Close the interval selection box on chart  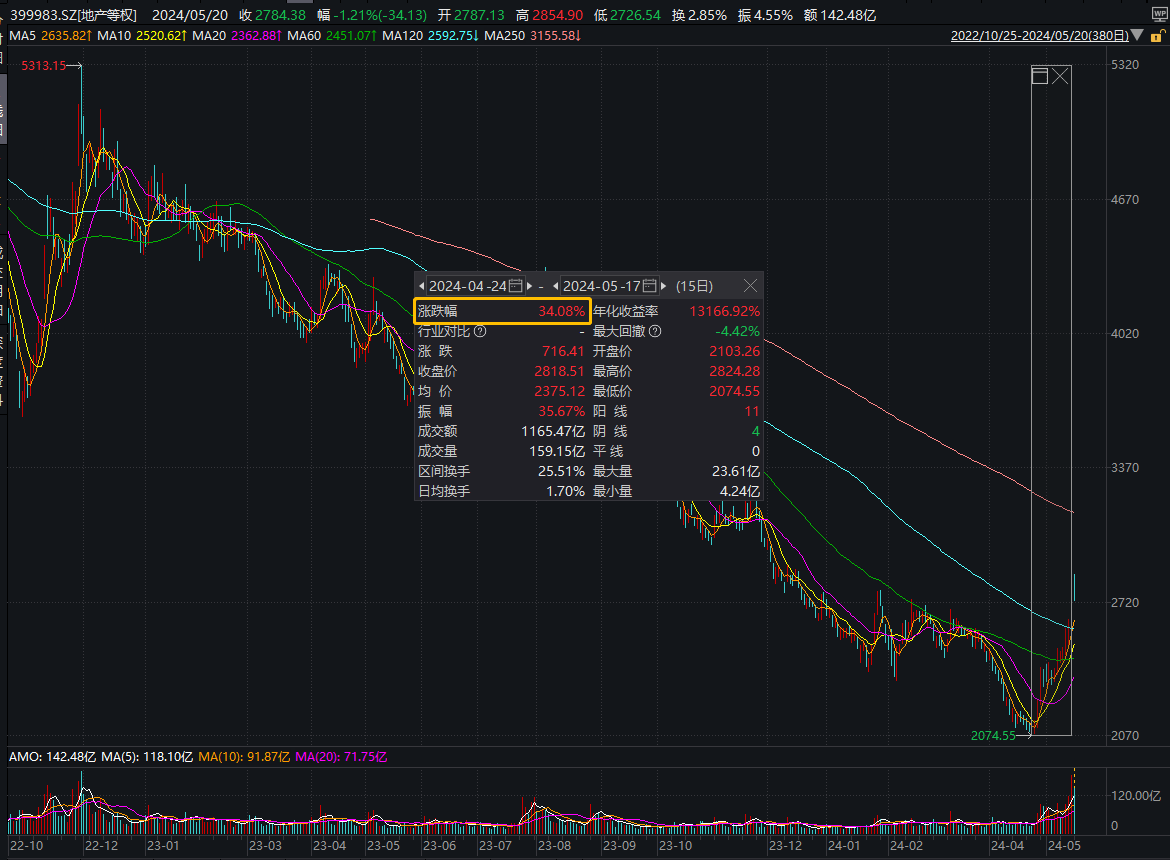(1060, 76)
